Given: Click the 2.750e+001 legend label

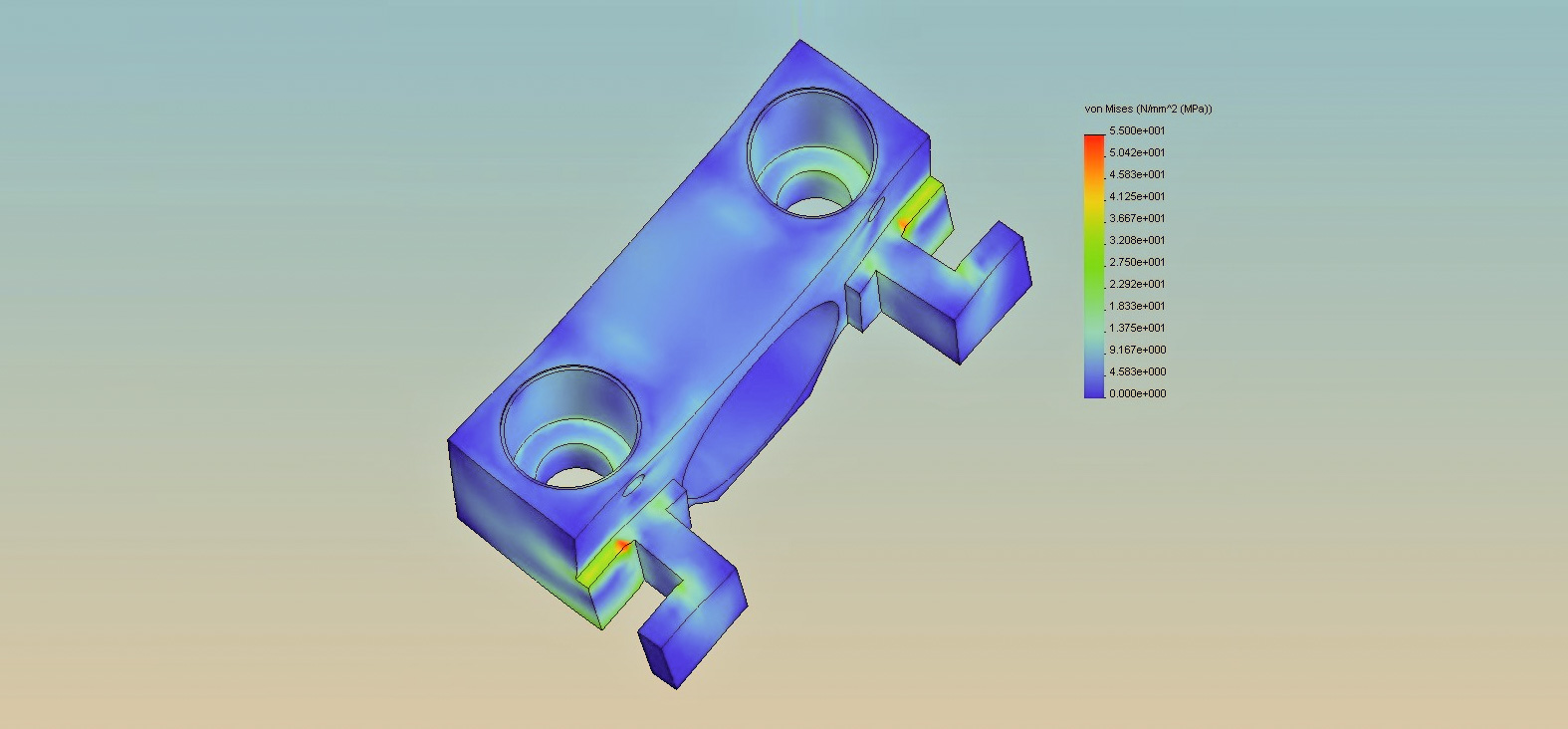Looking at the screenshot, I should tap(1137, 262).
